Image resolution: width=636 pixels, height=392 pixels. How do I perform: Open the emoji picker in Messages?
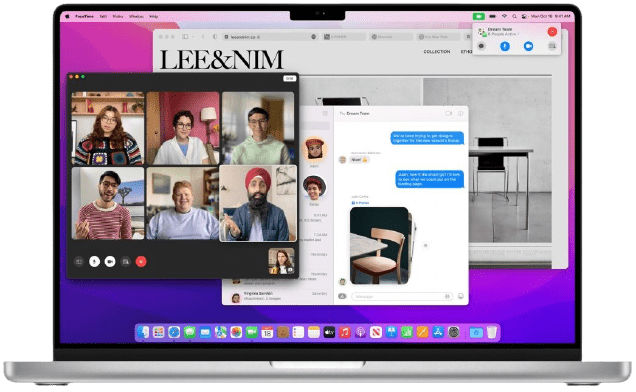pos(461,296)
